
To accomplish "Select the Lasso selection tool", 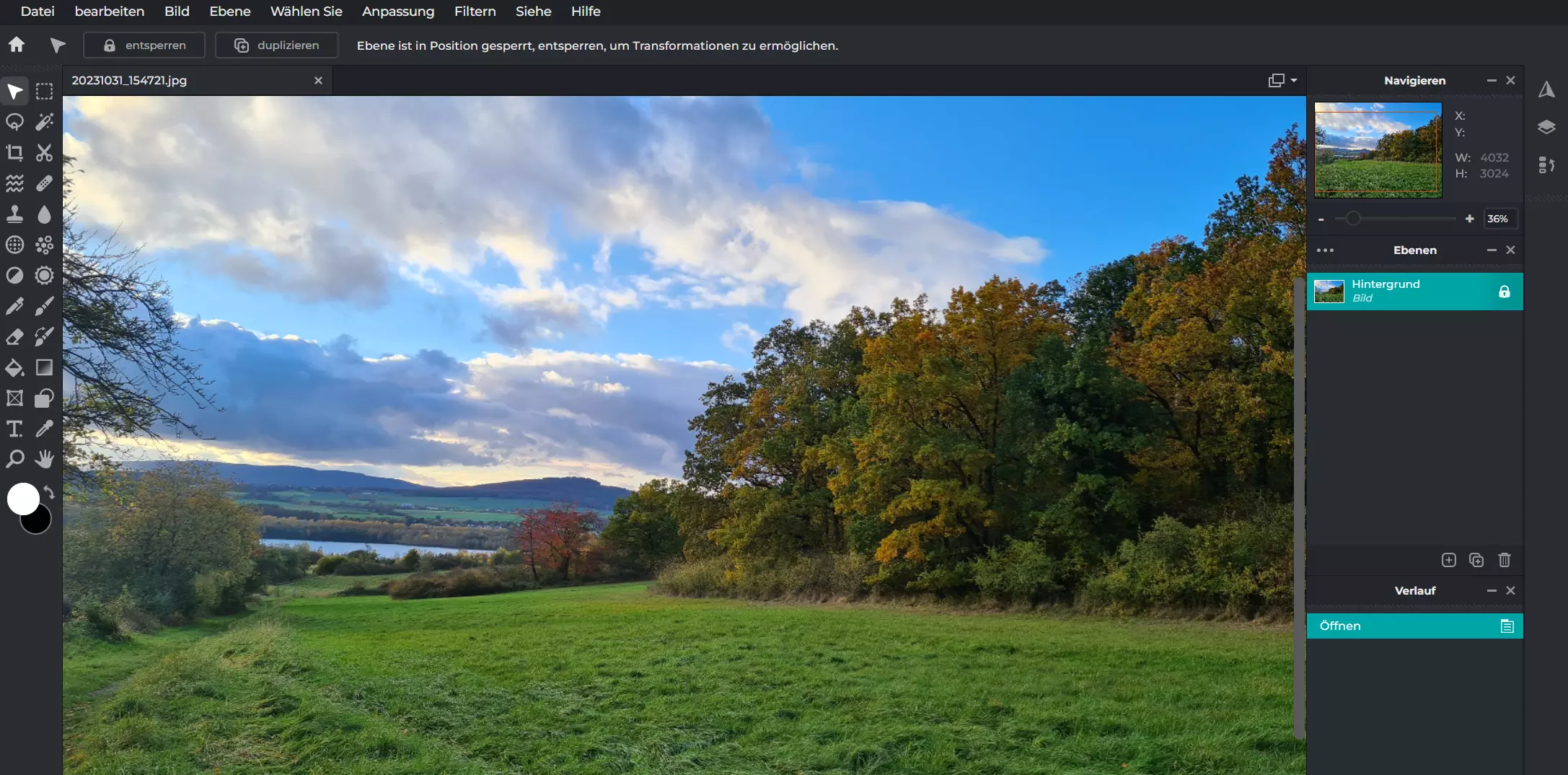I will click(x=14, y=122).
